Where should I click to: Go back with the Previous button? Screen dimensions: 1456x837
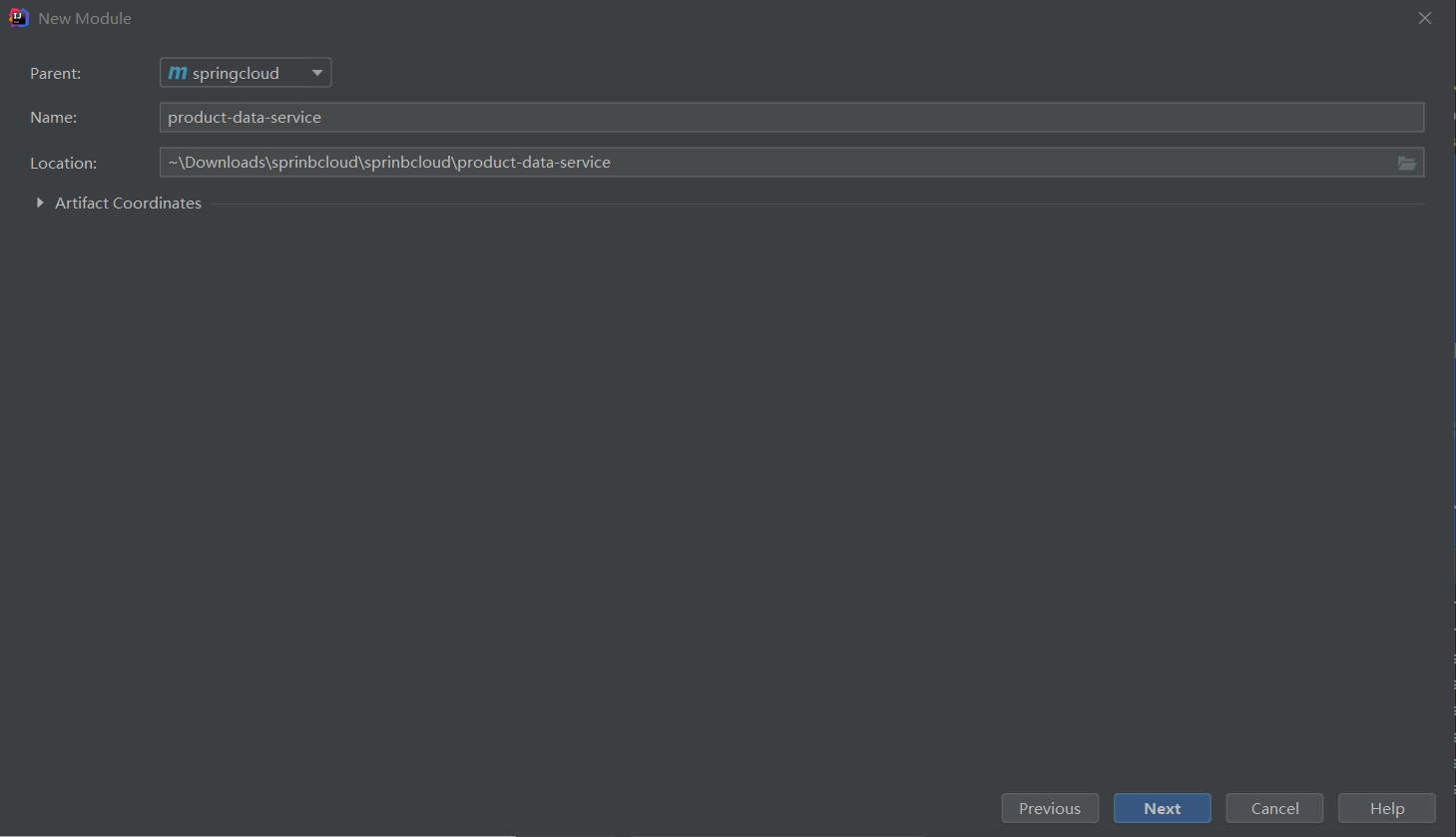(1050, 808)
